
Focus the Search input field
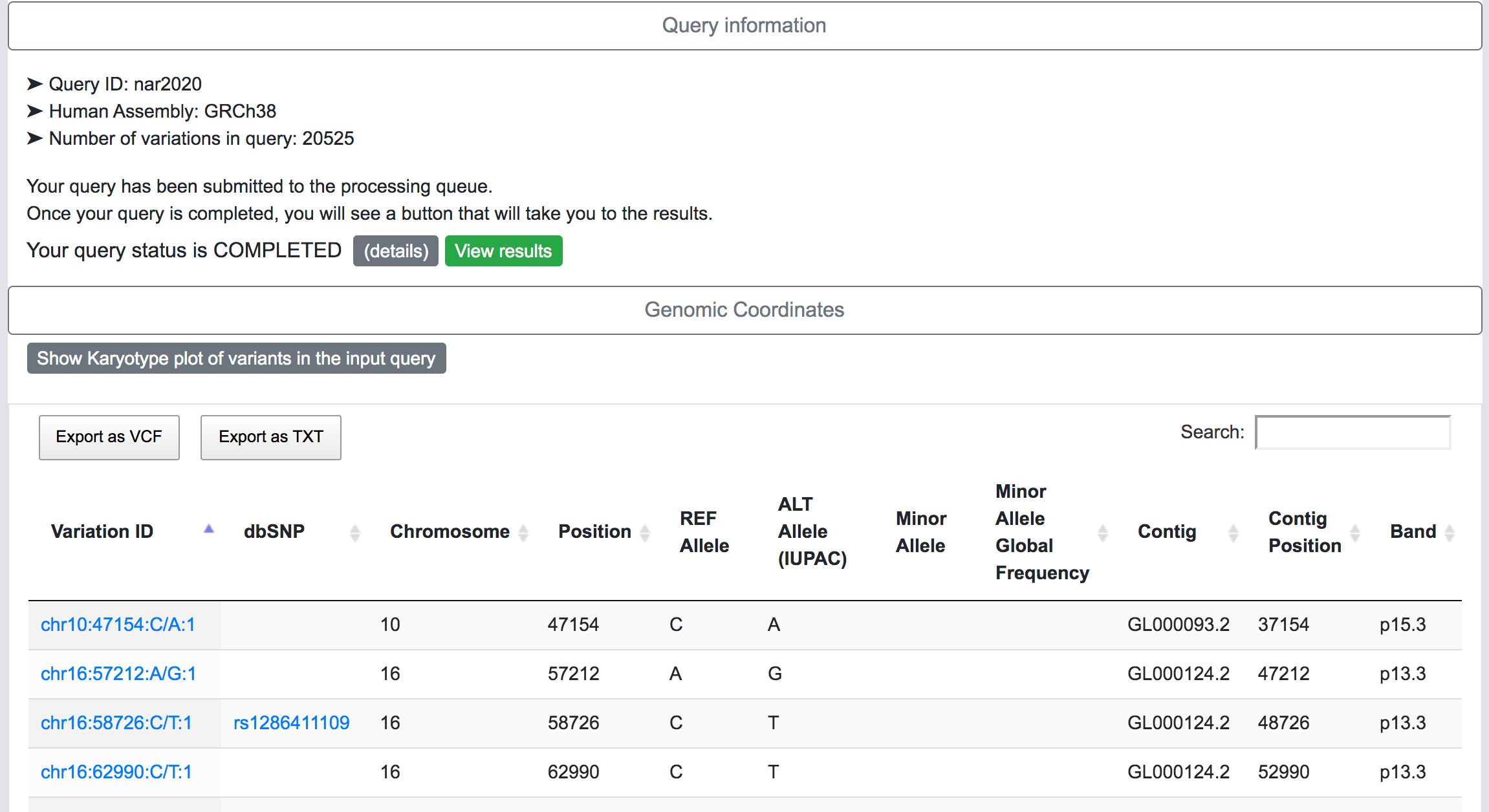[1353, 432]
